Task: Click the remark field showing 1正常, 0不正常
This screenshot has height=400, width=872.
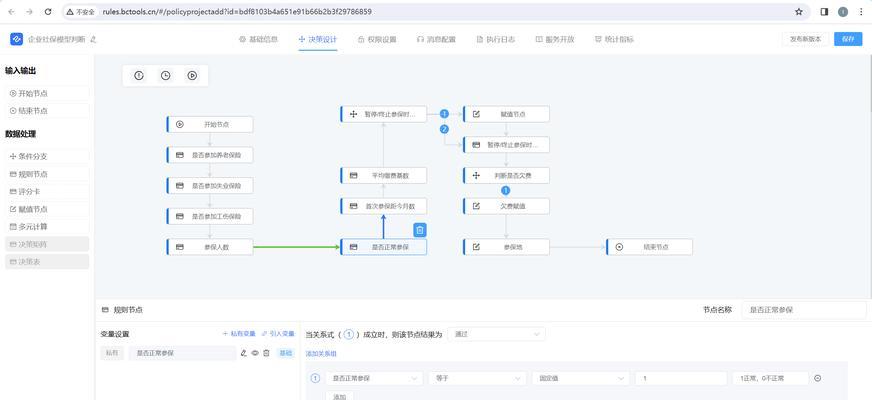Action: (x=770, y=378)
